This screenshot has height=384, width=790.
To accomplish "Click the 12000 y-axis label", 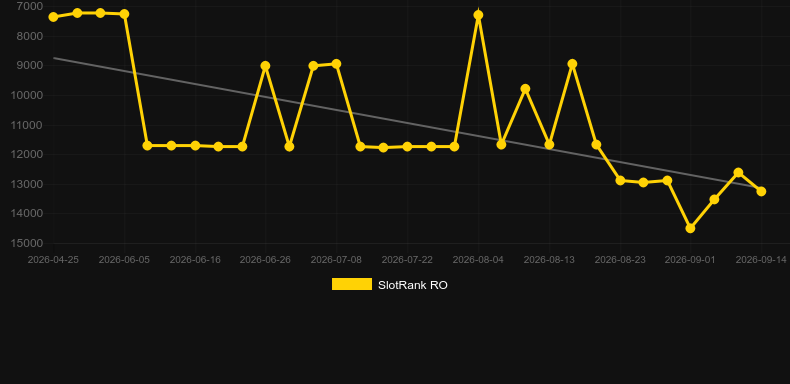I will (27, 154).
